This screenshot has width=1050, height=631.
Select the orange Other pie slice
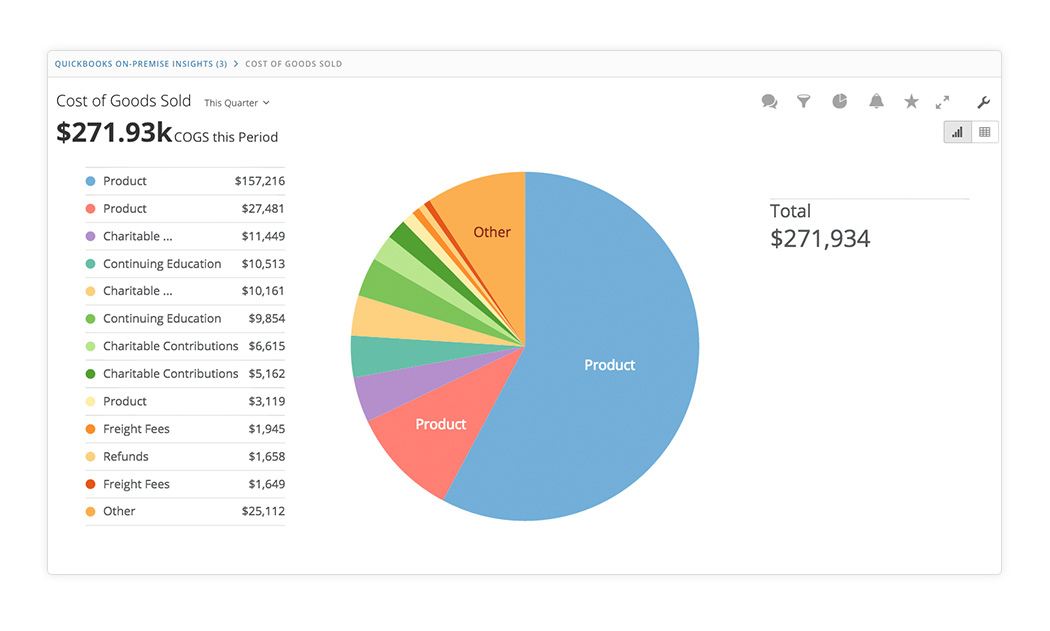[x=491, y=232]
